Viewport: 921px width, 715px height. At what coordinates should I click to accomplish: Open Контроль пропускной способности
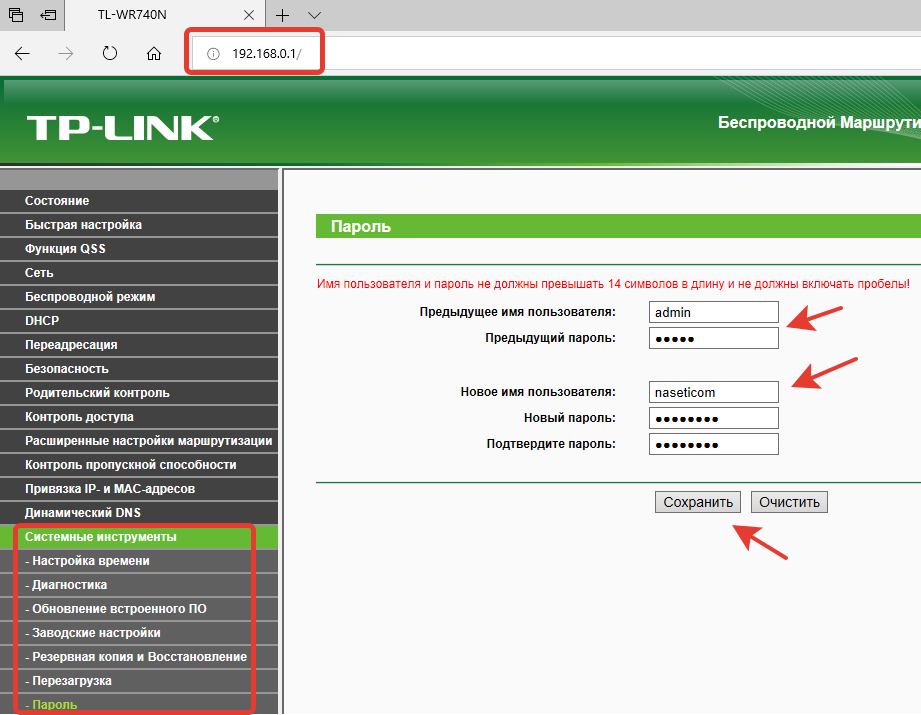(139, 465)
